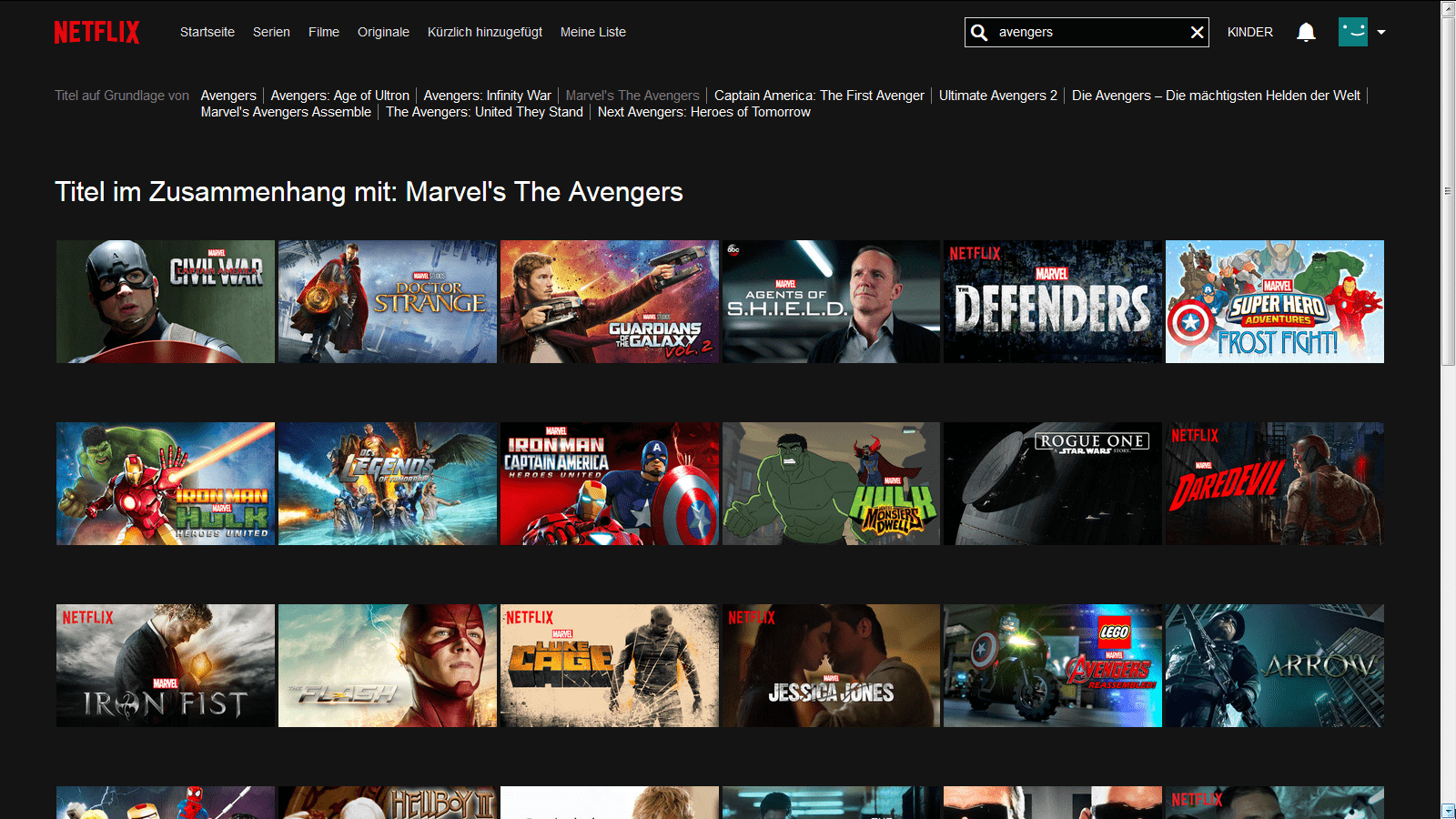The width and height of the screenshot is (1456, 819).
Task: Open the Originale menu item
Action: tap(383, 32)
